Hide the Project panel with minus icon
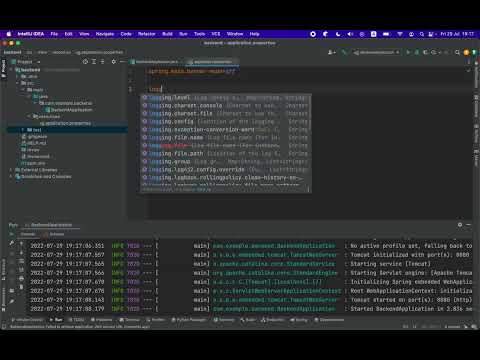This screenshot has width=480, height=360. [x=122, y=62]
